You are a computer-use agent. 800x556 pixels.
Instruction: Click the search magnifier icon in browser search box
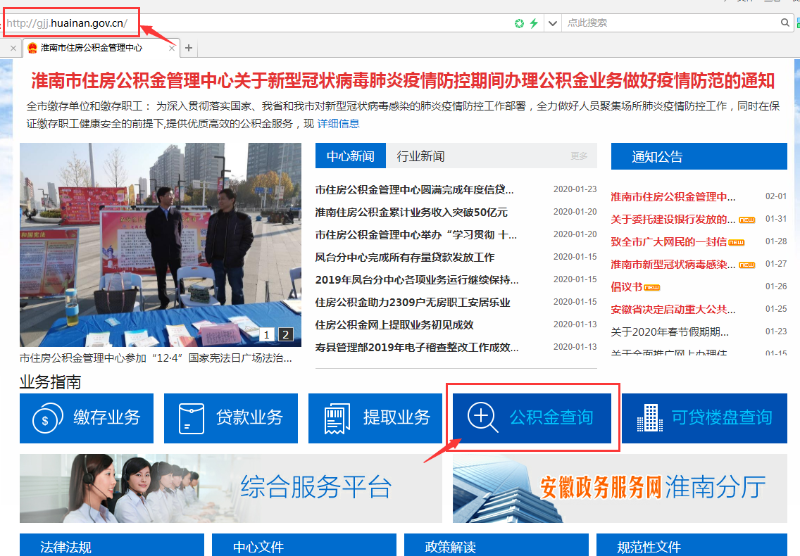click(x=785, y=22)
